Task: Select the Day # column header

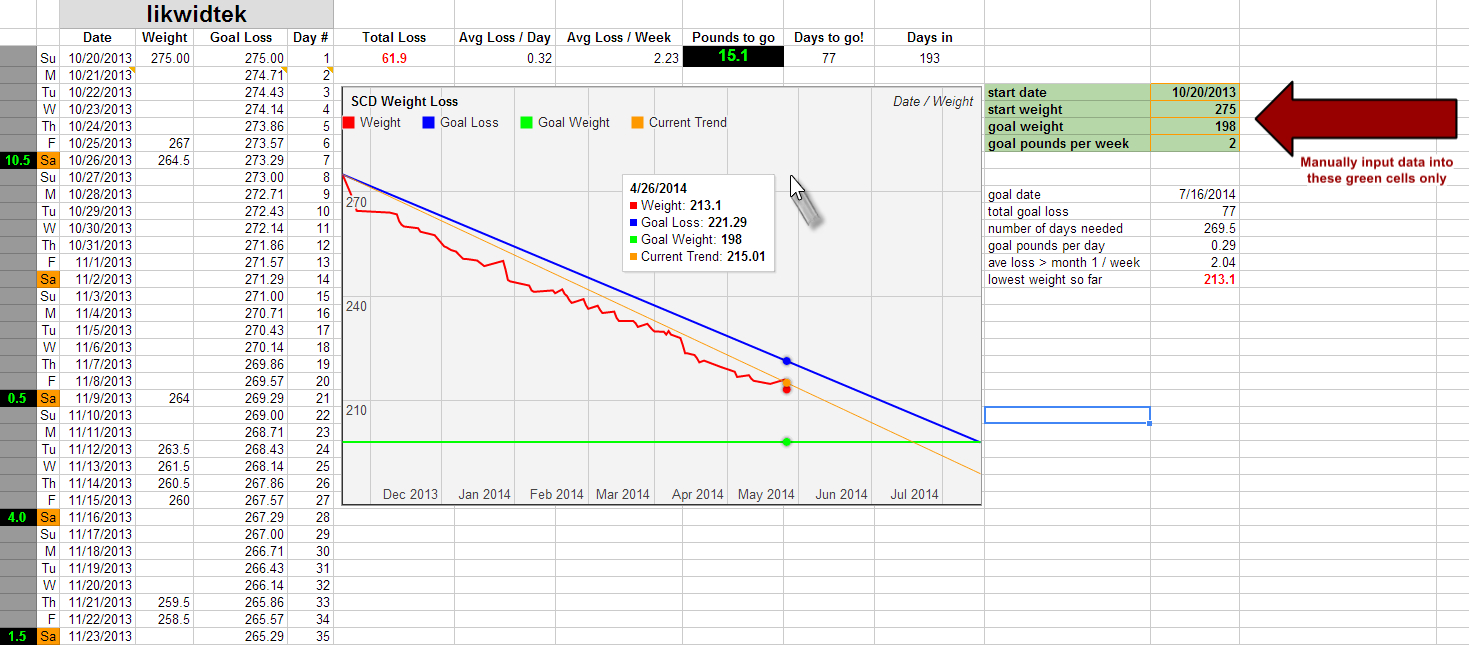Action: 310,37
